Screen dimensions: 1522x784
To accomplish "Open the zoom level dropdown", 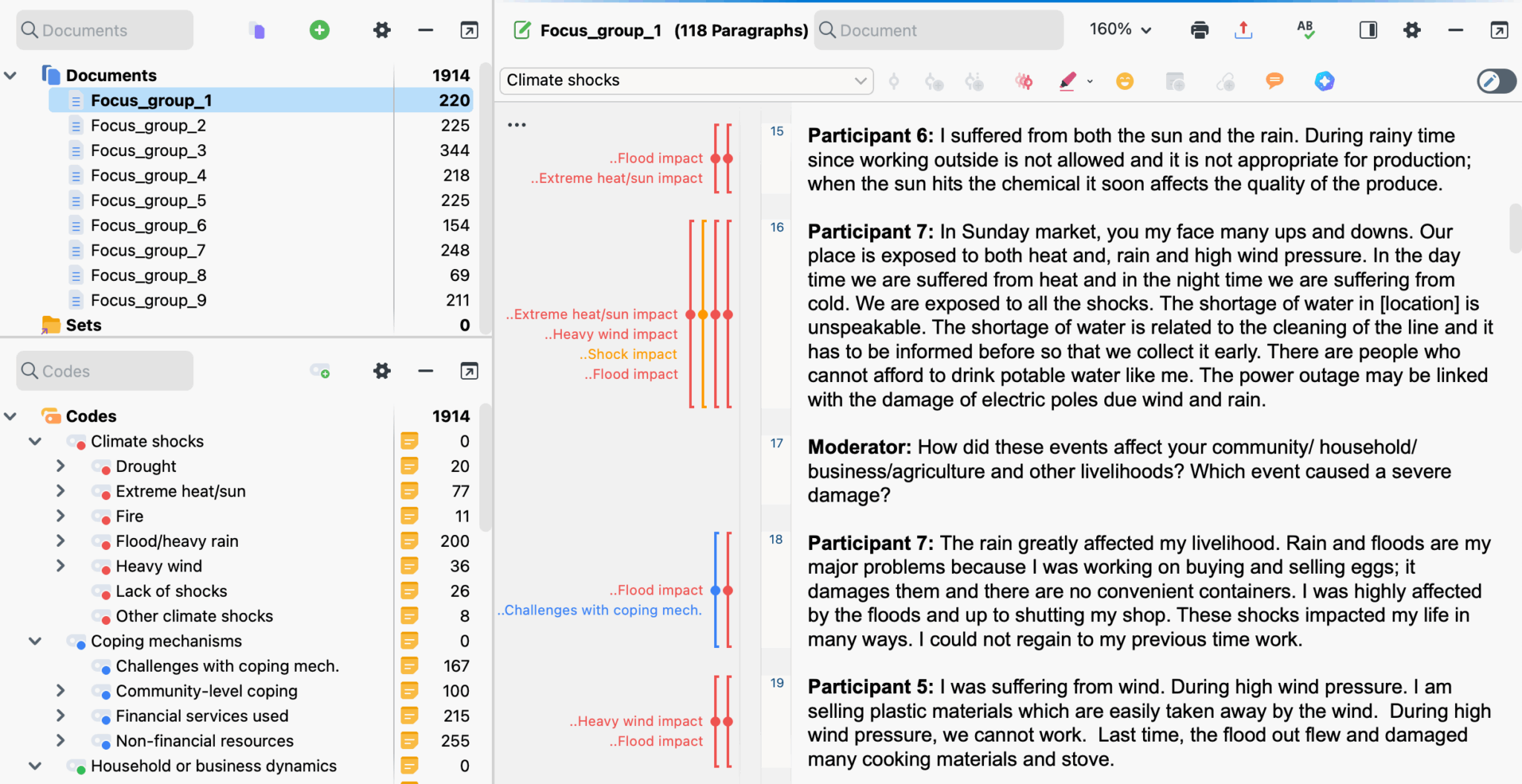I will (x=1119, y=30).
